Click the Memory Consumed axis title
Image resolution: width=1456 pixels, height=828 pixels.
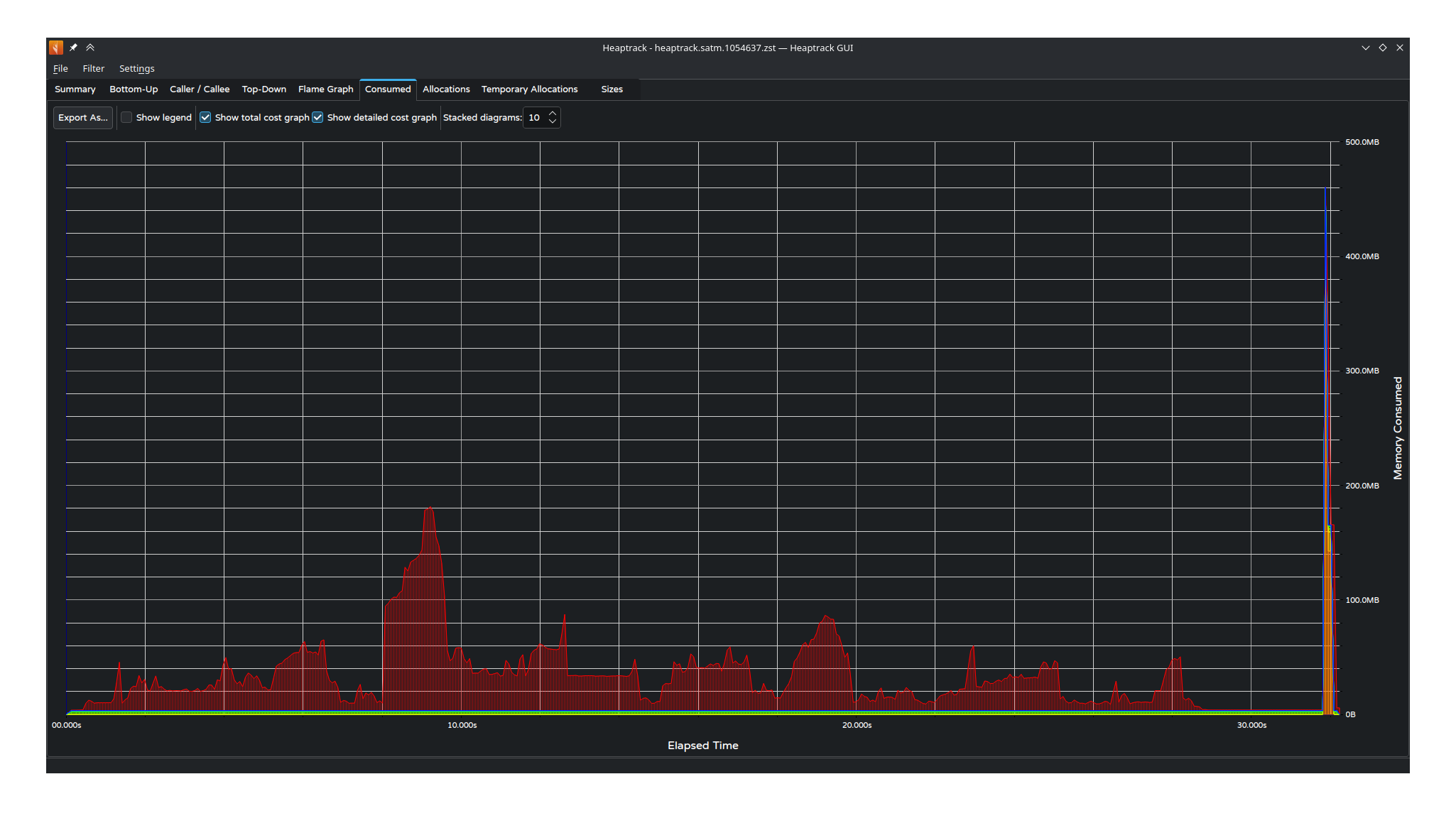[x=1398, y=428]
